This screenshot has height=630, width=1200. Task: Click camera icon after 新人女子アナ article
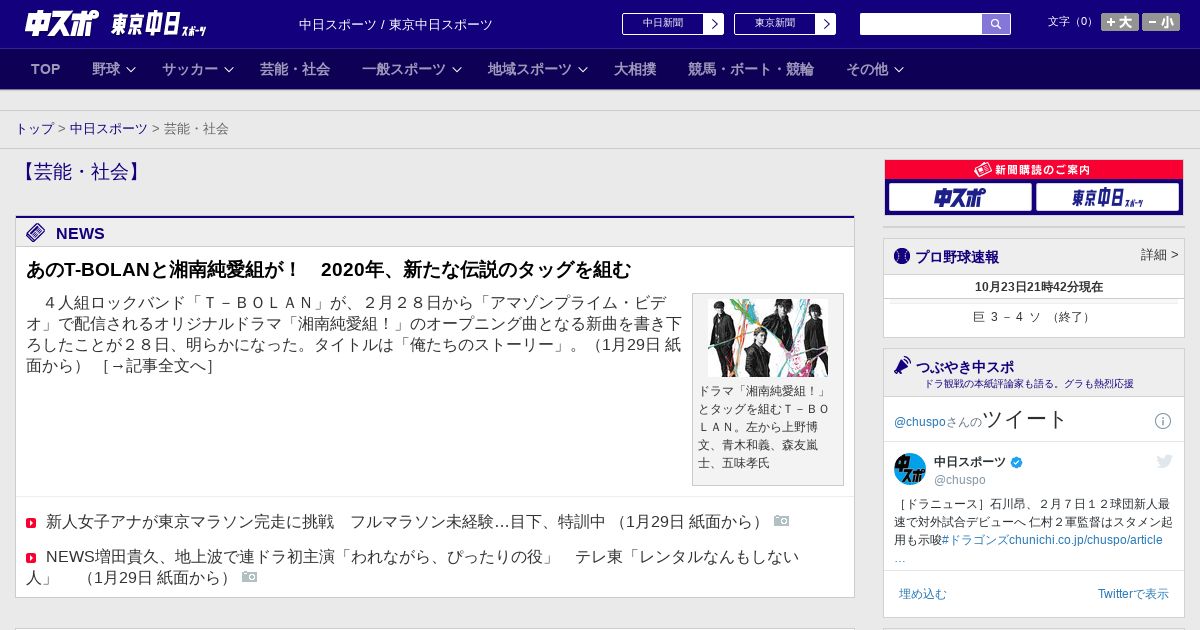pyautogui.click(x=782, y=521)
